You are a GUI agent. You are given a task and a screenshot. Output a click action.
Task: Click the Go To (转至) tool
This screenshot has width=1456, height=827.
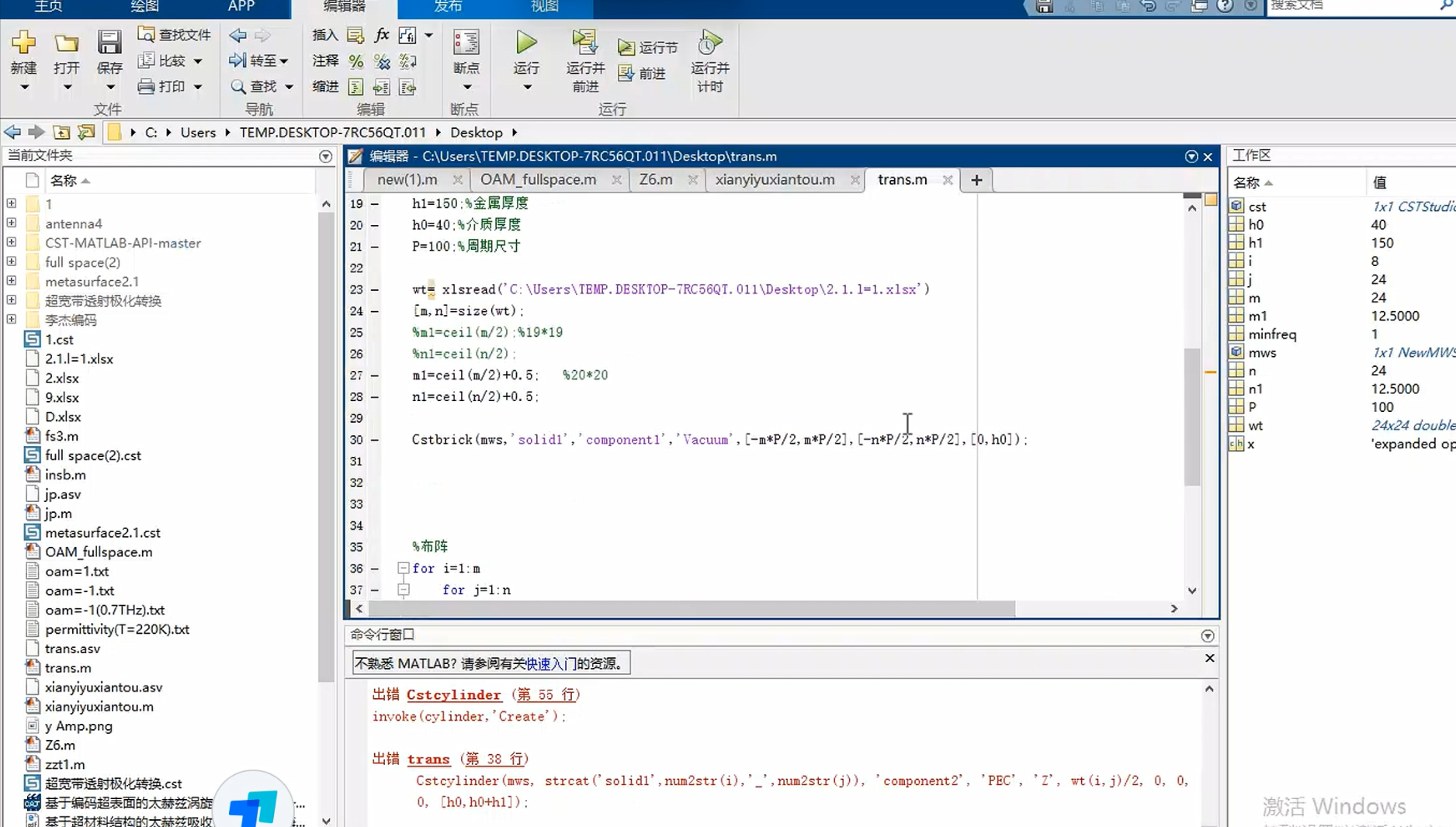(x=258, y=61)
